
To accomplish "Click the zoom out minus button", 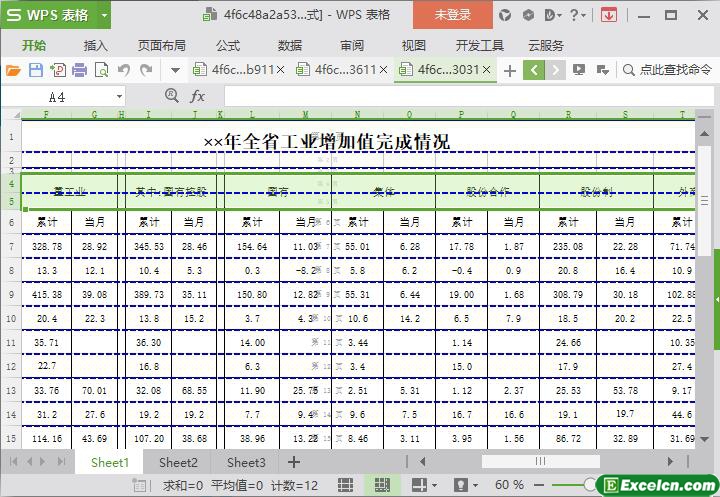I will (x=539, y=485).
